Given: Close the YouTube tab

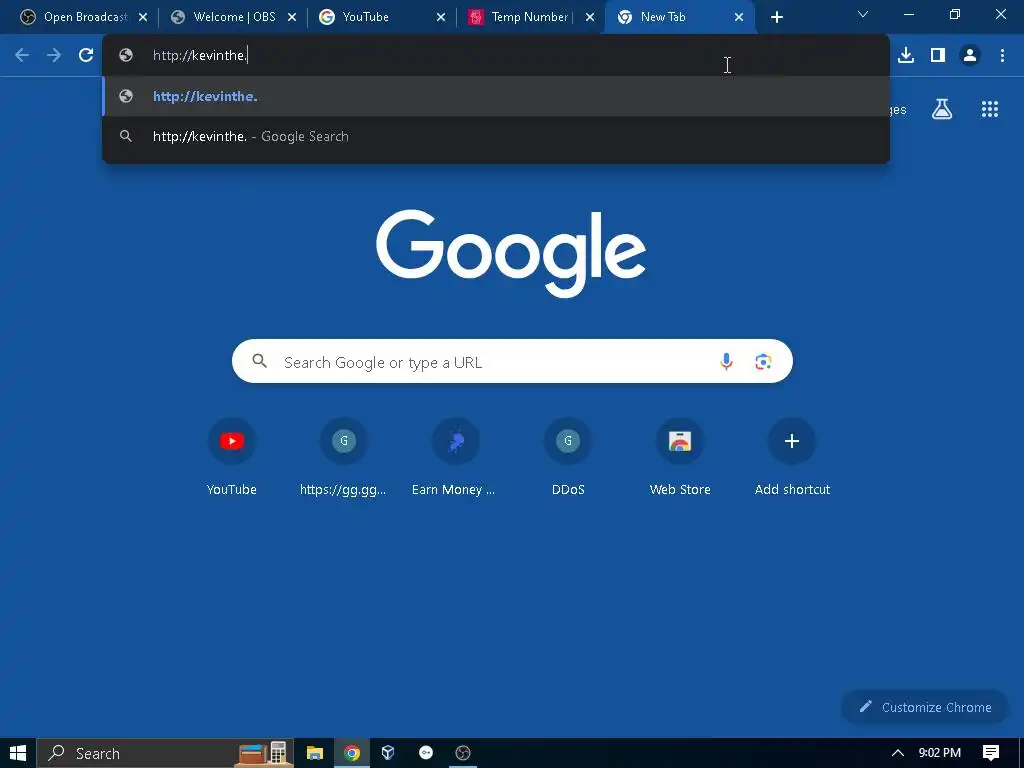Looking at the screenshot, I should [441, 17].
